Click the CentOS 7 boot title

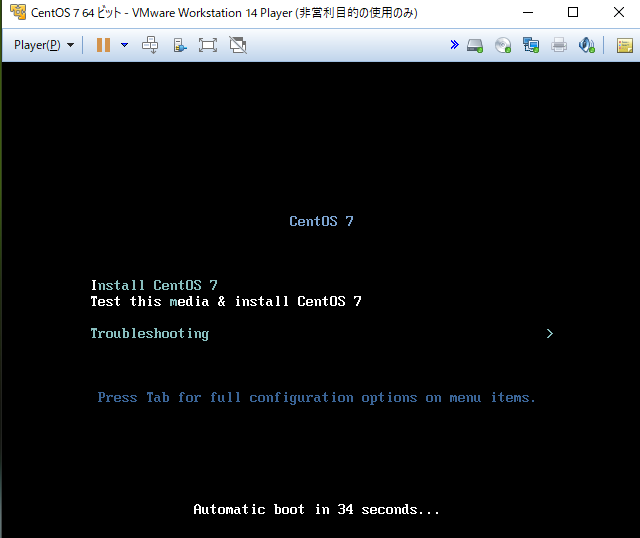[321, 221]
